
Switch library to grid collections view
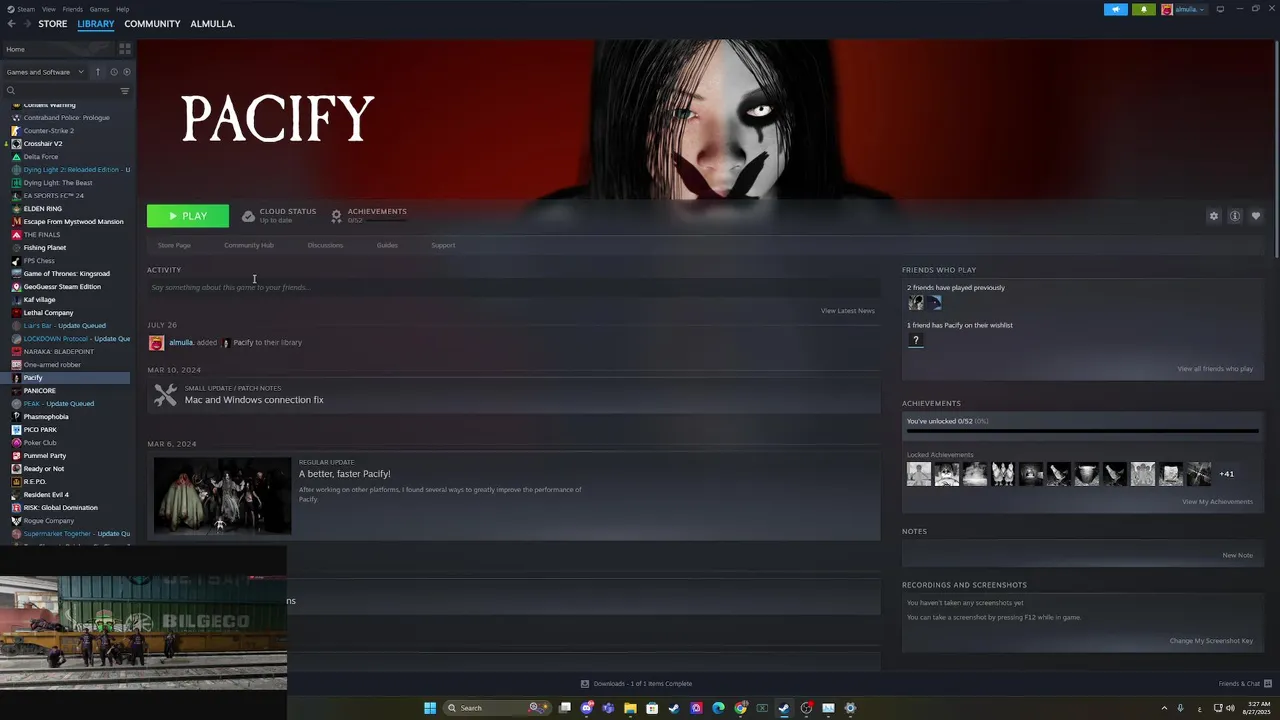pyautogui.click(x=125, y=48)
